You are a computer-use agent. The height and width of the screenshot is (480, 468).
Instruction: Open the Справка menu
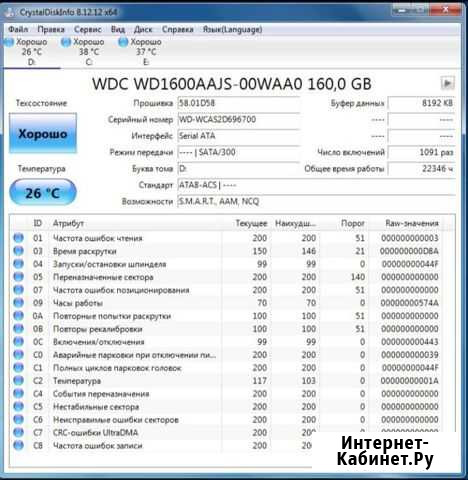[178, 29]
